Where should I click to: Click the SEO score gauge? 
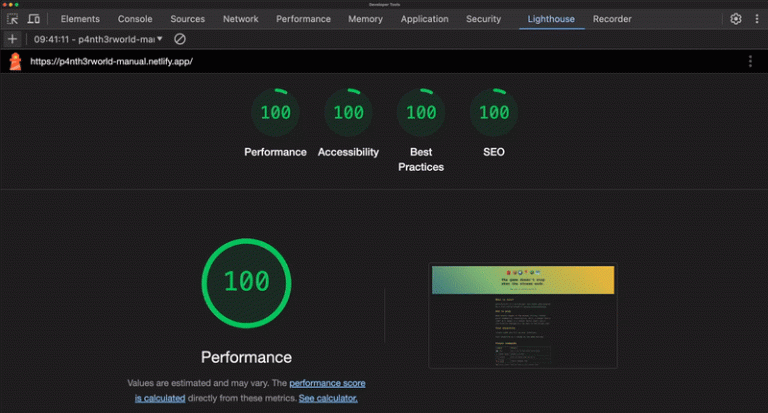pos(494,113)
